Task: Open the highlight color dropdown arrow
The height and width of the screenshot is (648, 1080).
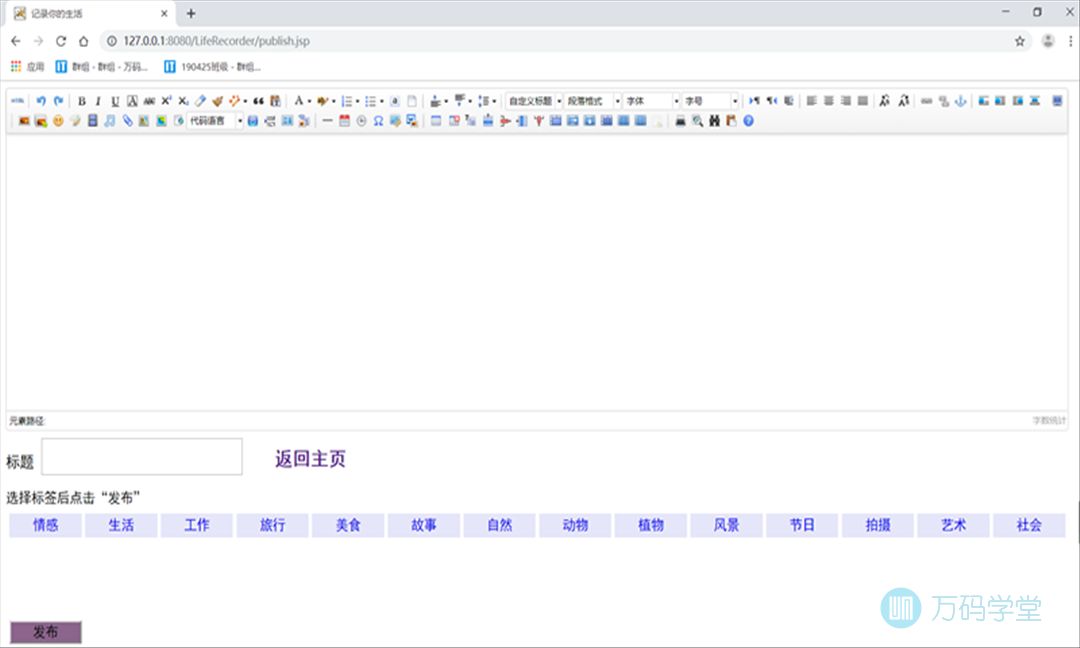Action: coord(333,101)
